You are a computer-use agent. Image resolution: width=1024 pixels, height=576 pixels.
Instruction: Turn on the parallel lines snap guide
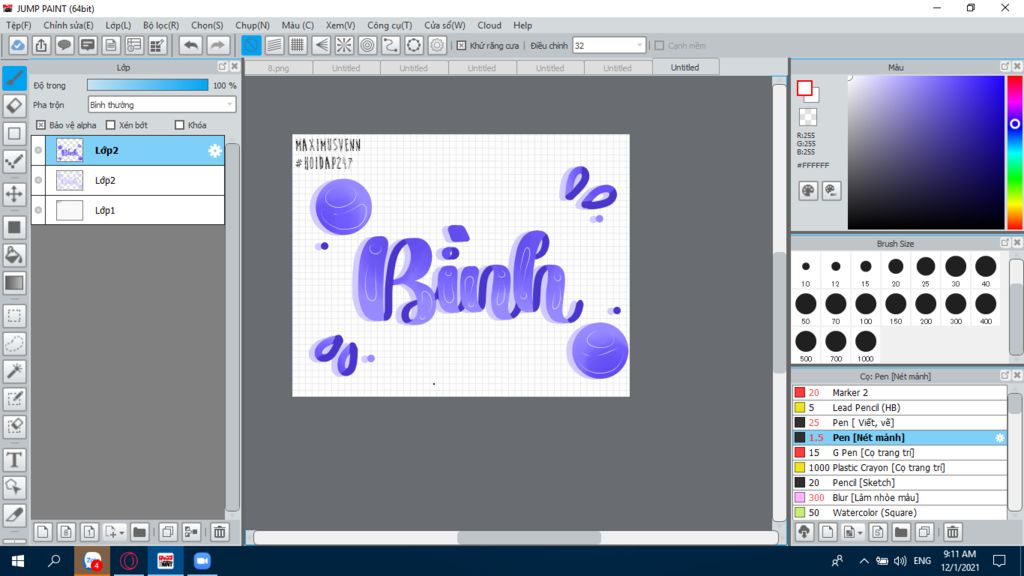point(274,45)
